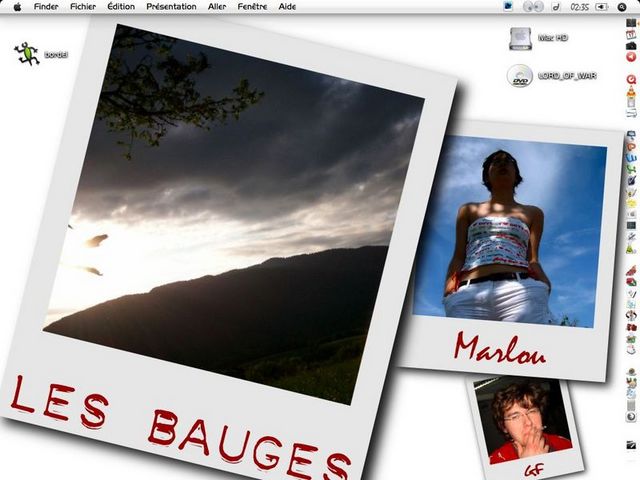
Task: Expand the Aller menu
Action: 217,6
